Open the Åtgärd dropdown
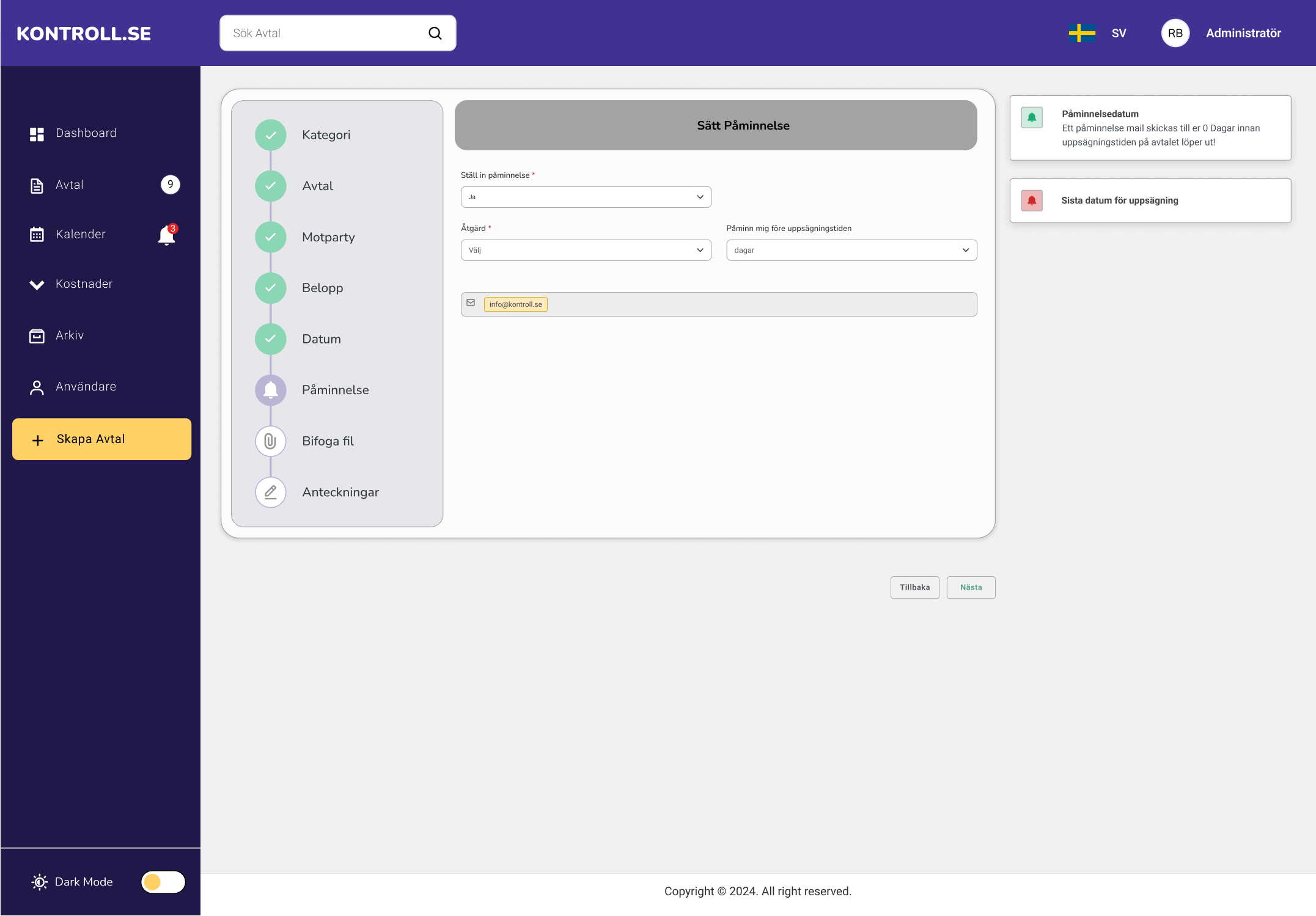Image resolution: width=1316 pixels, height=916 pixels. (586, 250)
